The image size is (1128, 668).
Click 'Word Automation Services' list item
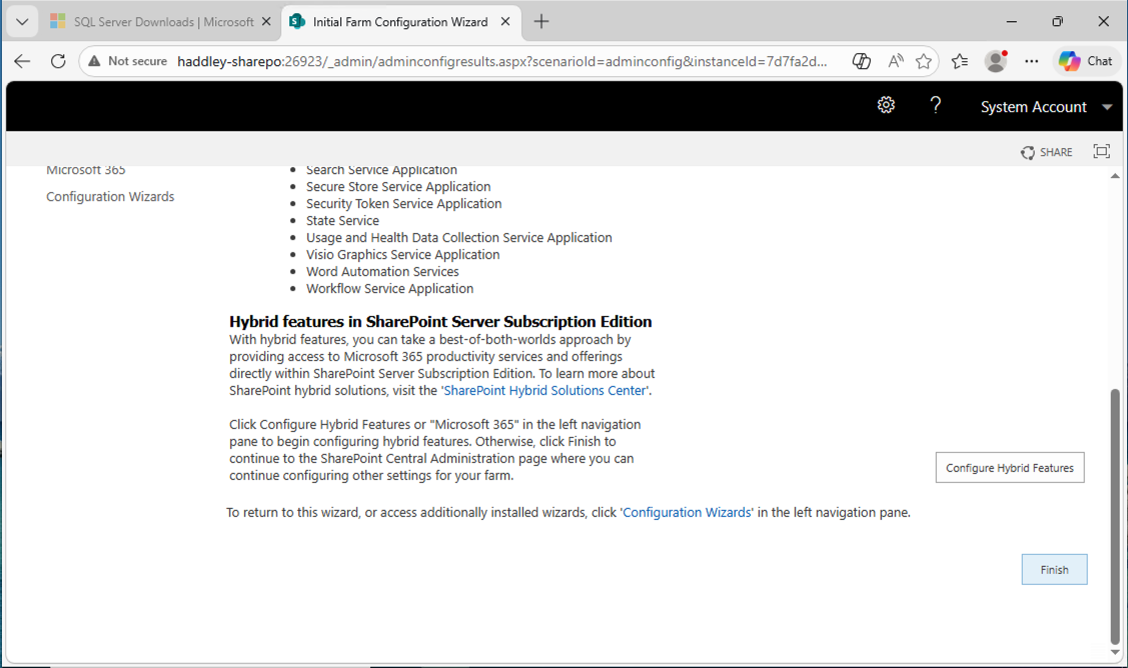coord(382,272)
